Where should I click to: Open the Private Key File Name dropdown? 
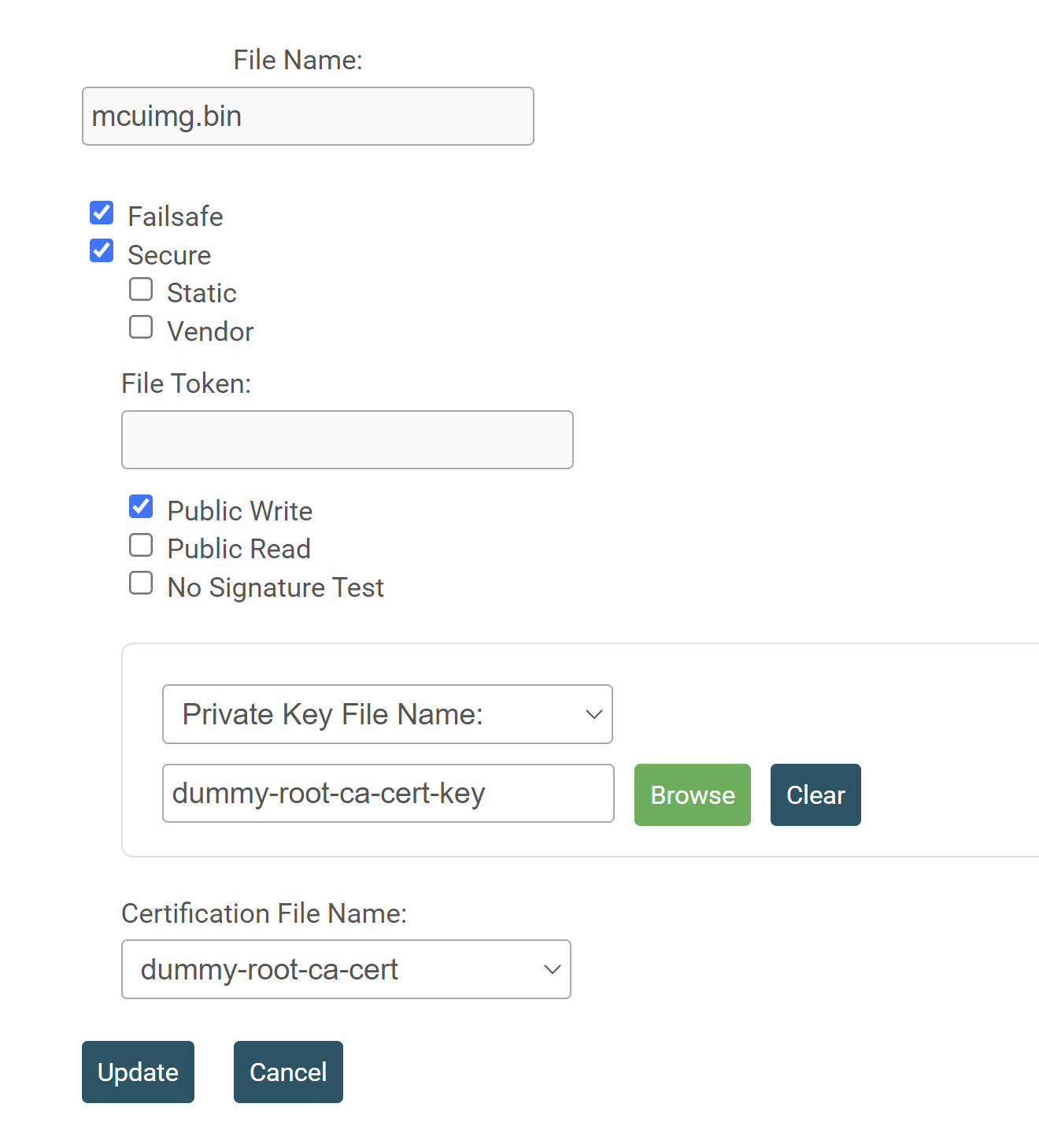pyautogui.click(x=387, y=714)
